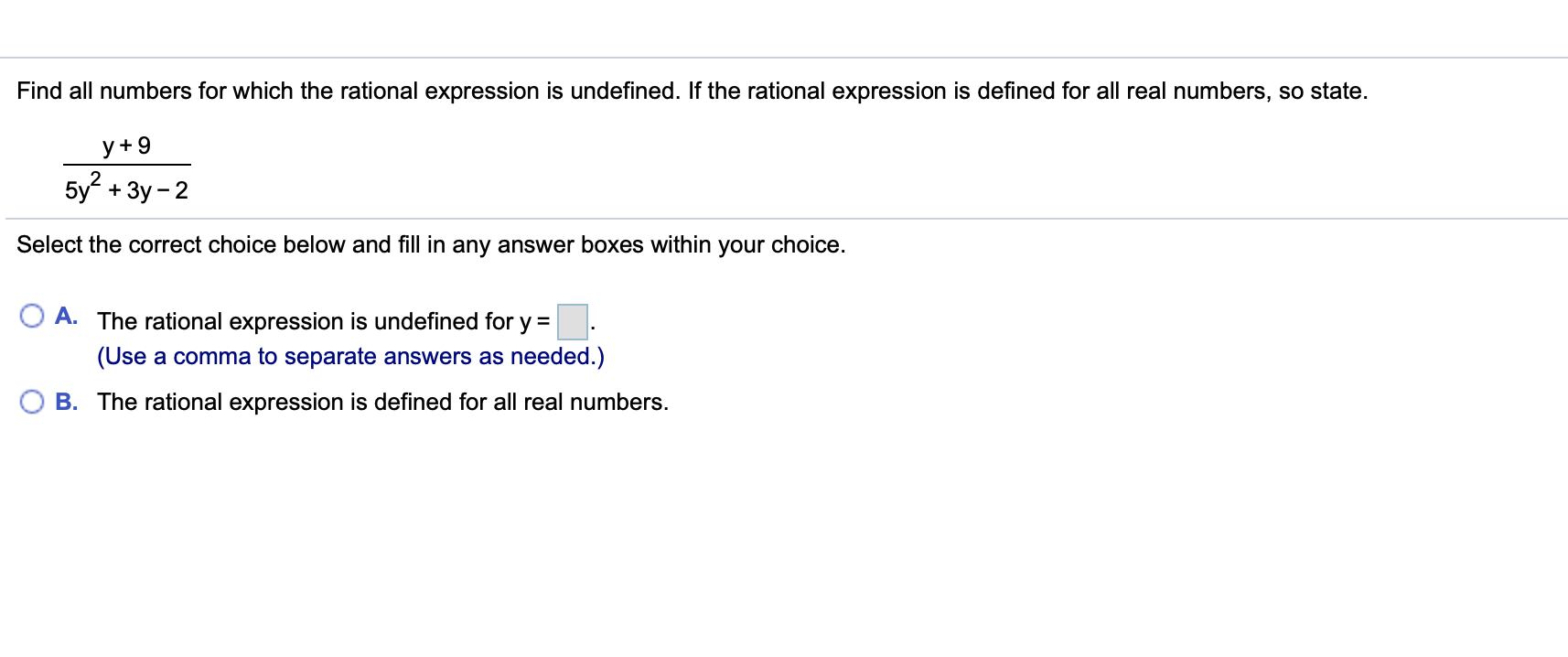Click the answer entry box after y =

coord(572,322)
